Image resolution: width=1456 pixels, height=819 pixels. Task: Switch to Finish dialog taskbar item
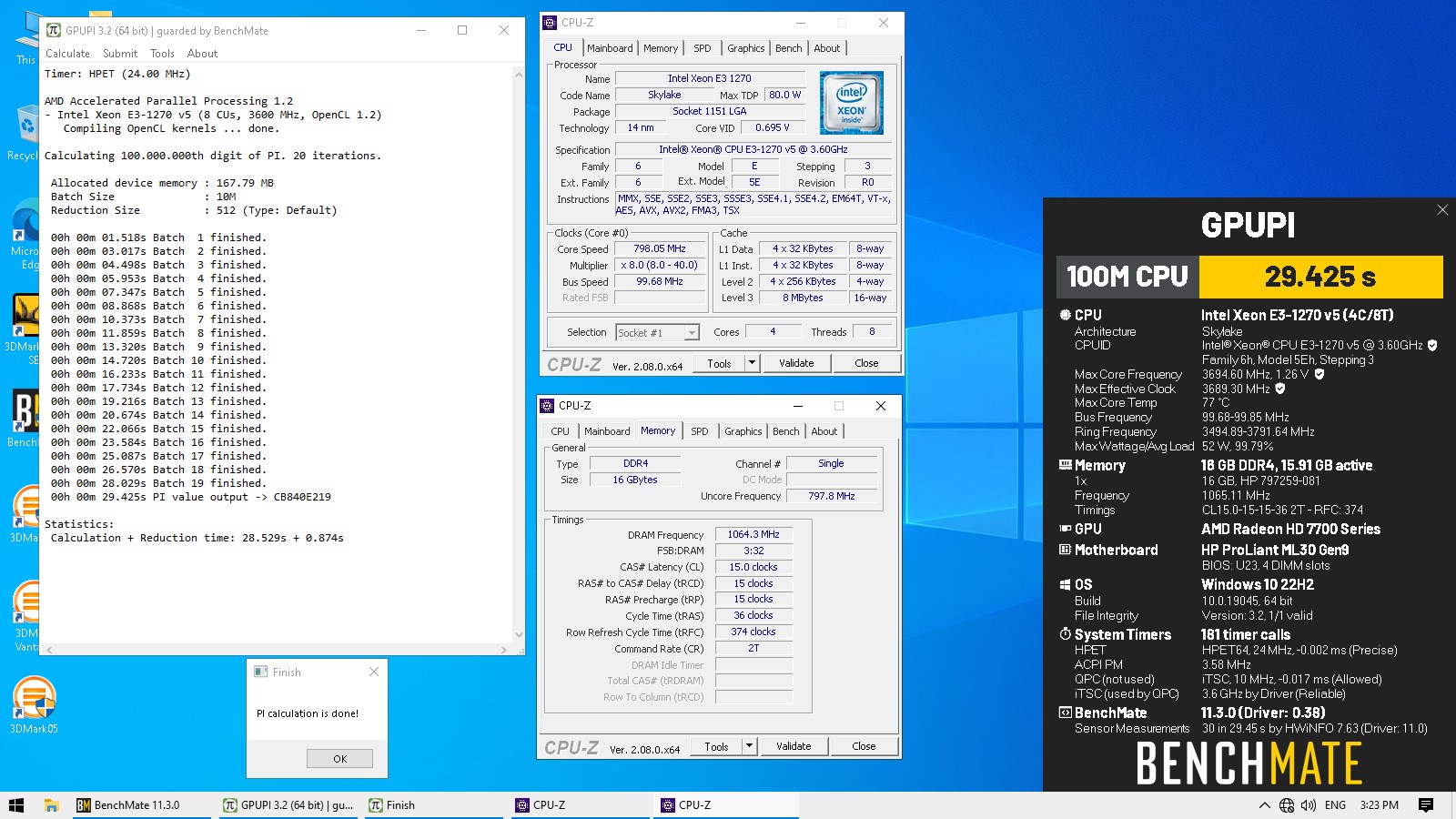pyautogui.click(x=434, y=805)
